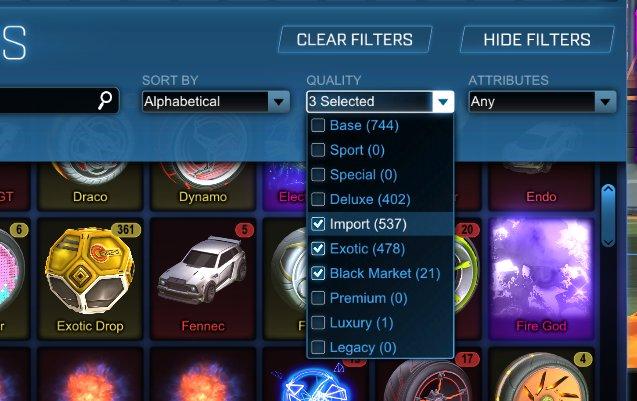637x401 pixels.
Task: Click the search magnifier icon
Action: pos(105,100)
